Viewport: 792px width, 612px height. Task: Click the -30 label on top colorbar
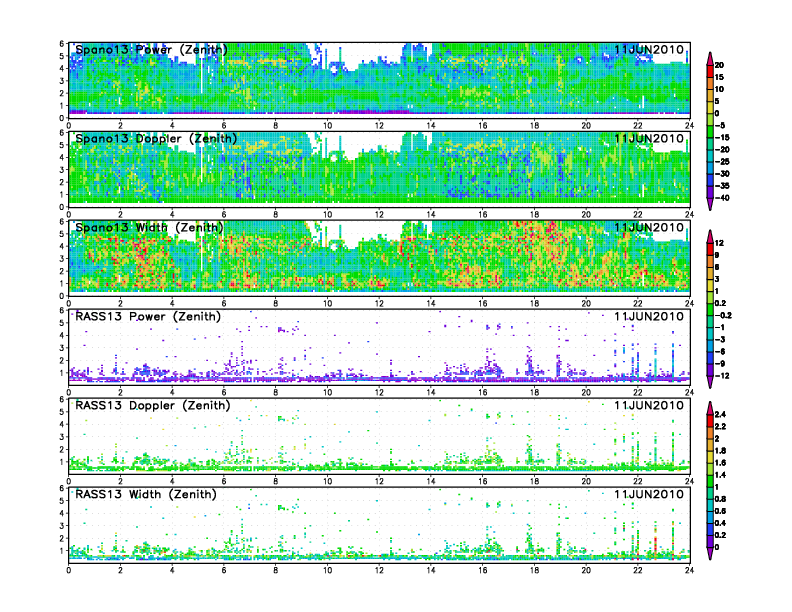click(x=722, y=174)
